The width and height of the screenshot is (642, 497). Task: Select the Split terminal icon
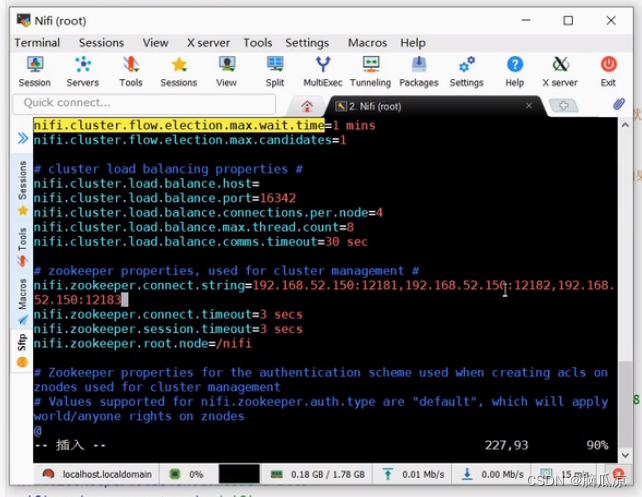click(x=275, y=72)
